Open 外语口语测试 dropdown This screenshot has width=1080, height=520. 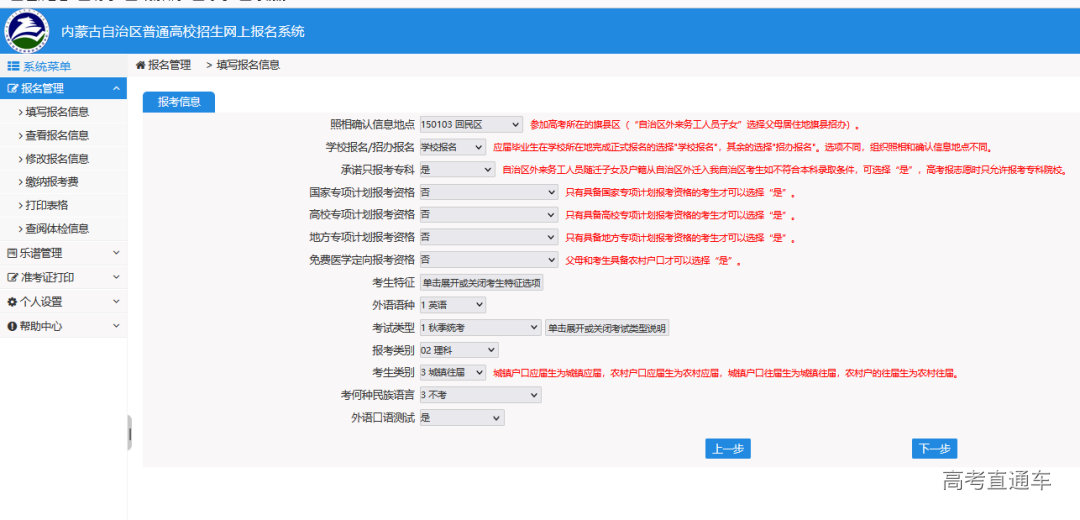pos(461,417)
